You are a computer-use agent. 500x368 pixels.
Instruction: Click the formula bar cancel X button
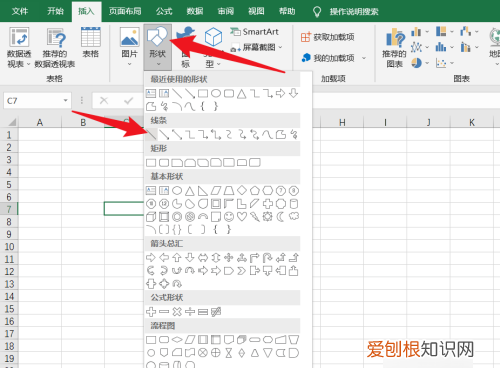[104, 100]
